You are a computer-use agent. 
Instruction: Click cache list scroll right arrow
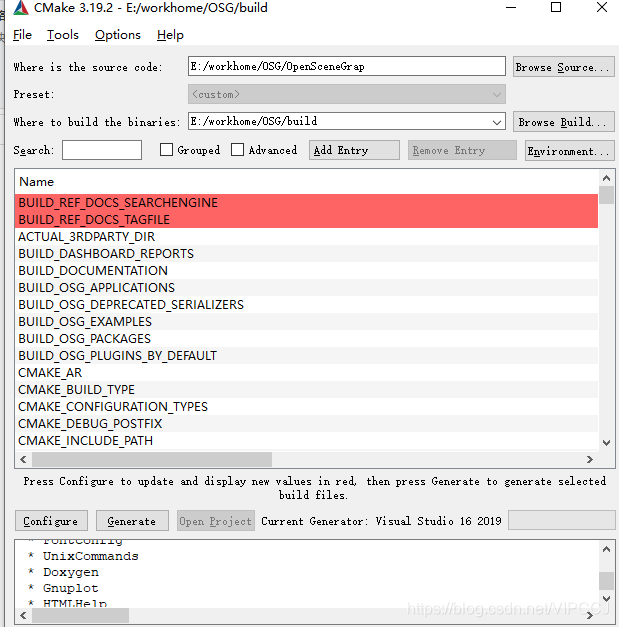[x=590, y=459]
